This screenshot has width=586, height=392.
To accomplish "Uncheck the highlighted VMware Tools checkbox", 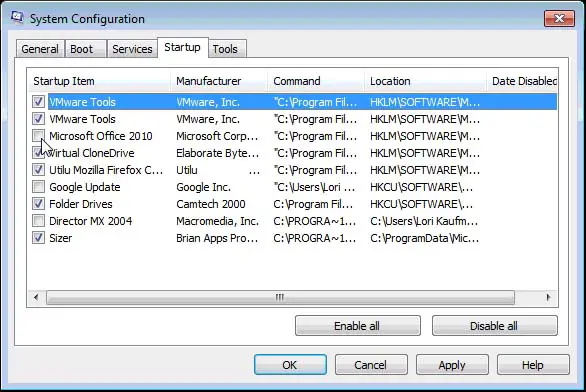I will tap(38, 102).
